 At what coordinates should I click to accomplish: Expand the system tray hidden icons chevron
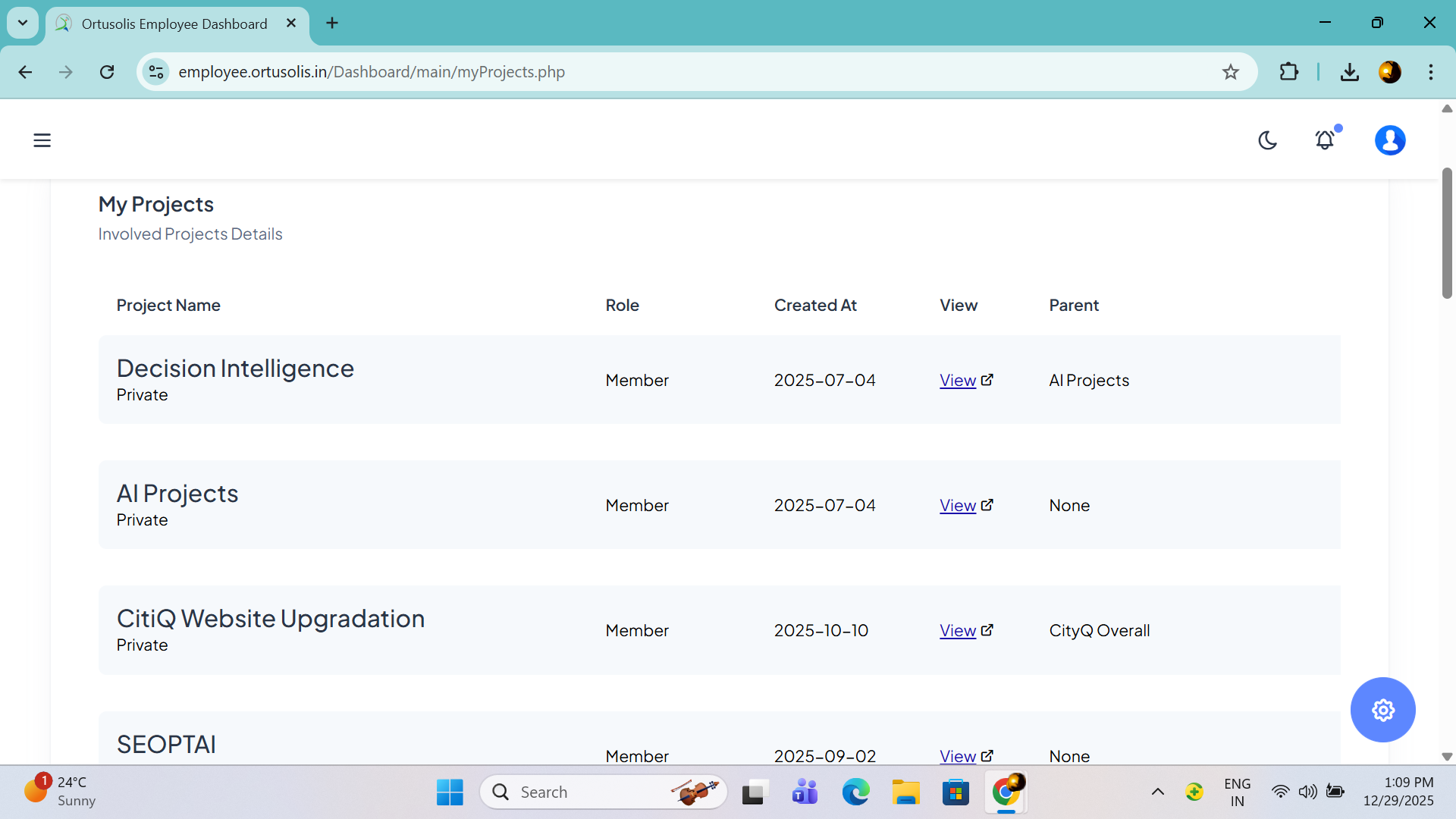tap(1157, 792)
